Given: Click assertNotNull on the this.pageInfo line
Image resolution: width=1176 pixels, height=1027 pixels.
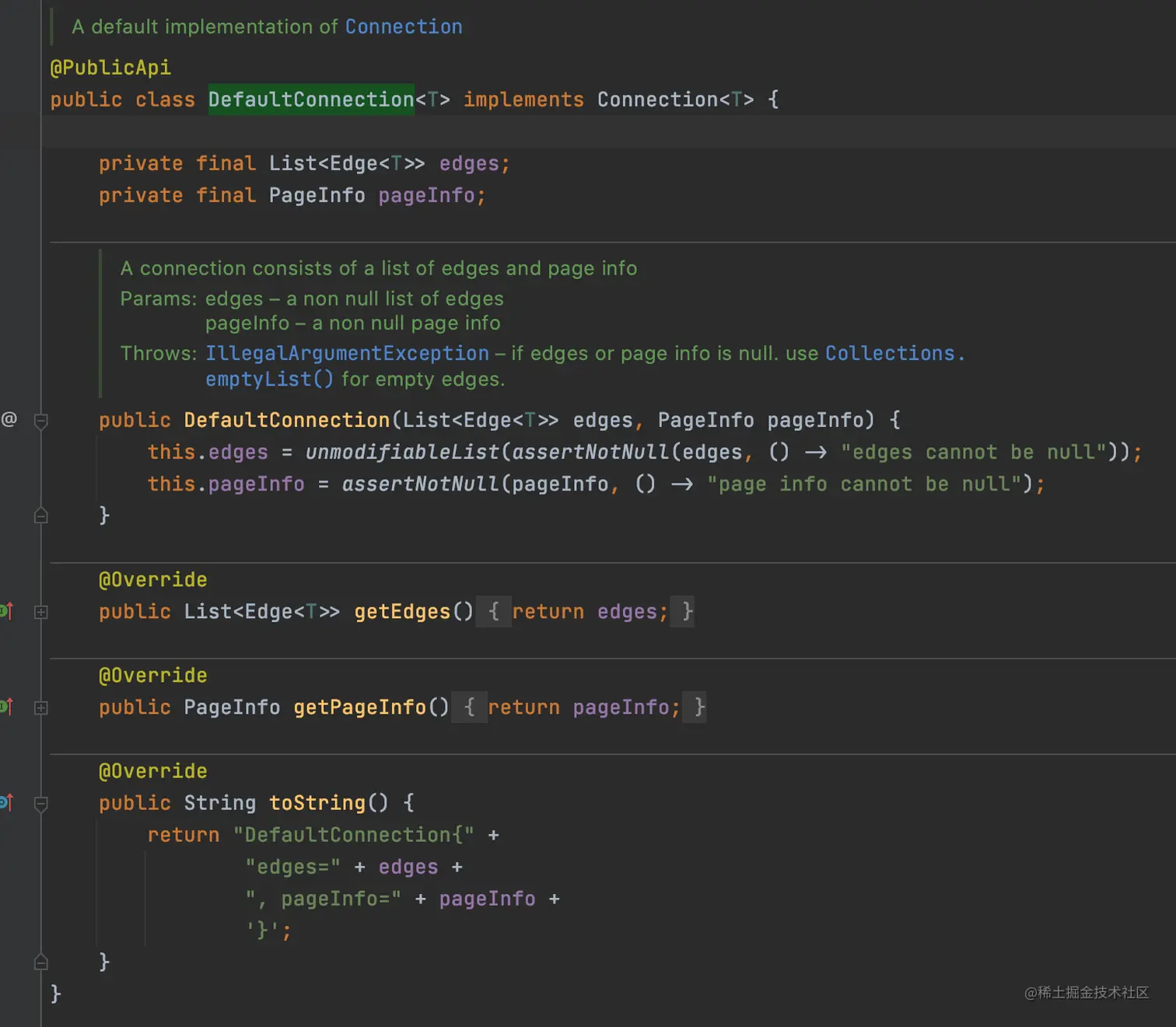Looking at the screenshot, I should [x=421, y=484].
